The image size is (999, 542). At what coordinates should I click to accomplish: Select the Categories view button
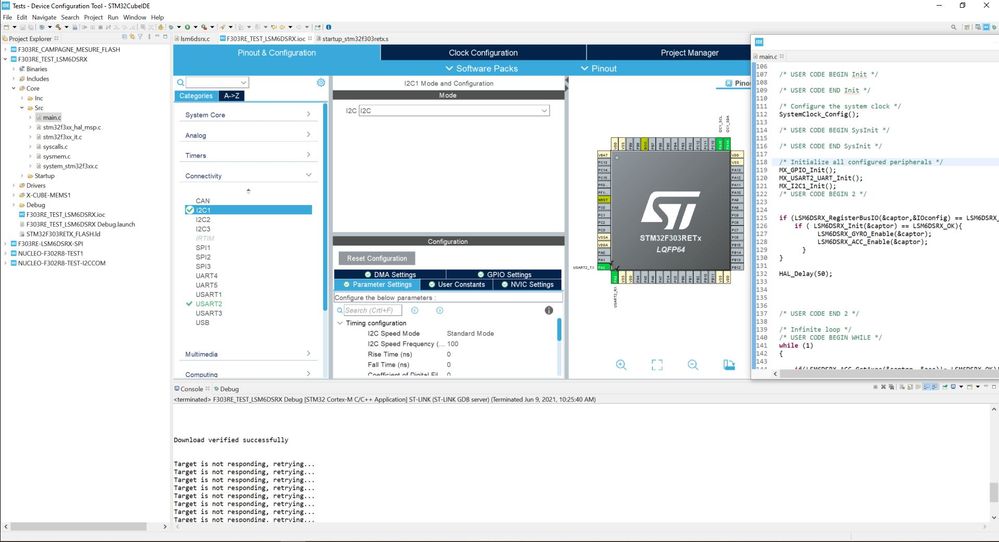point(196,96)
